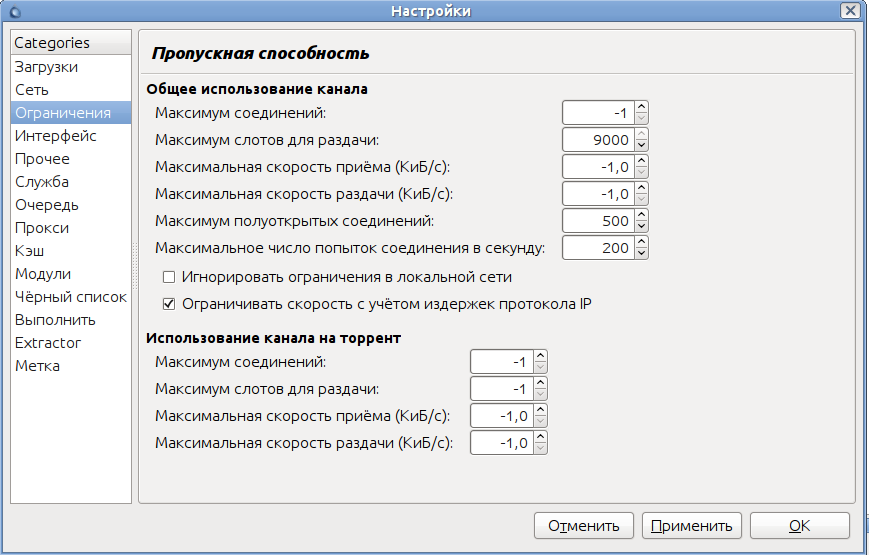Image resolution: width=869 pixels, height=555 pixels.
Task: Select the Кэш category
Action: tap(71, 251)
